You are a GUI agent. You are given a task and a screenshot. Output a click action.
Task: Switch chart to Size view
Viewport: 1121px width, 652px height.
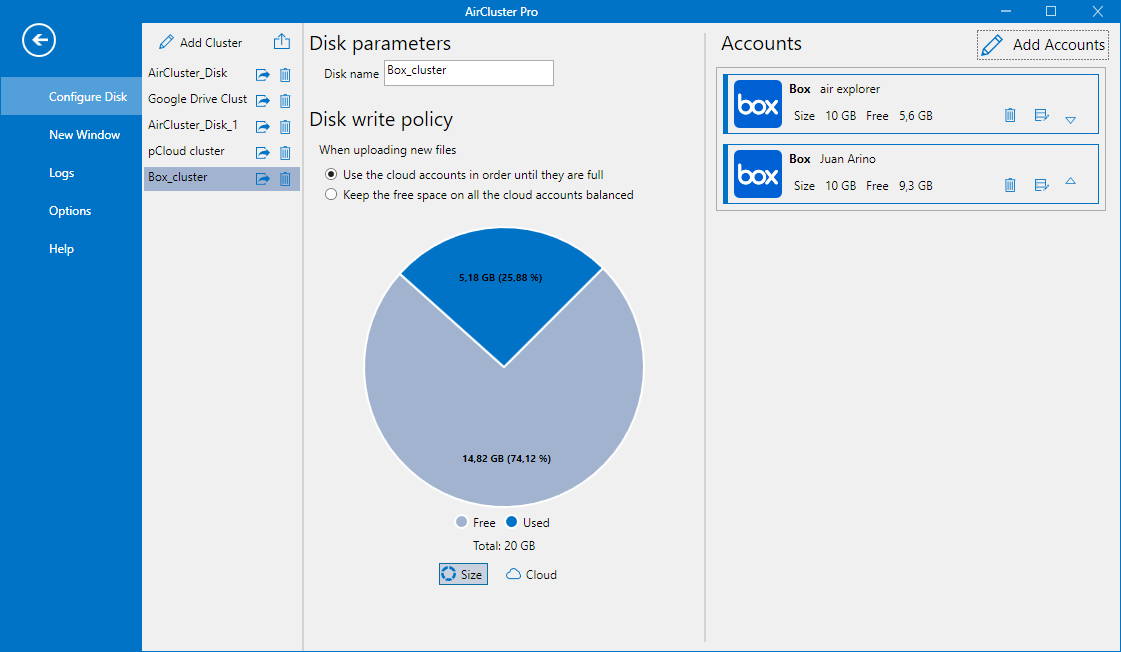click(463, 575)
